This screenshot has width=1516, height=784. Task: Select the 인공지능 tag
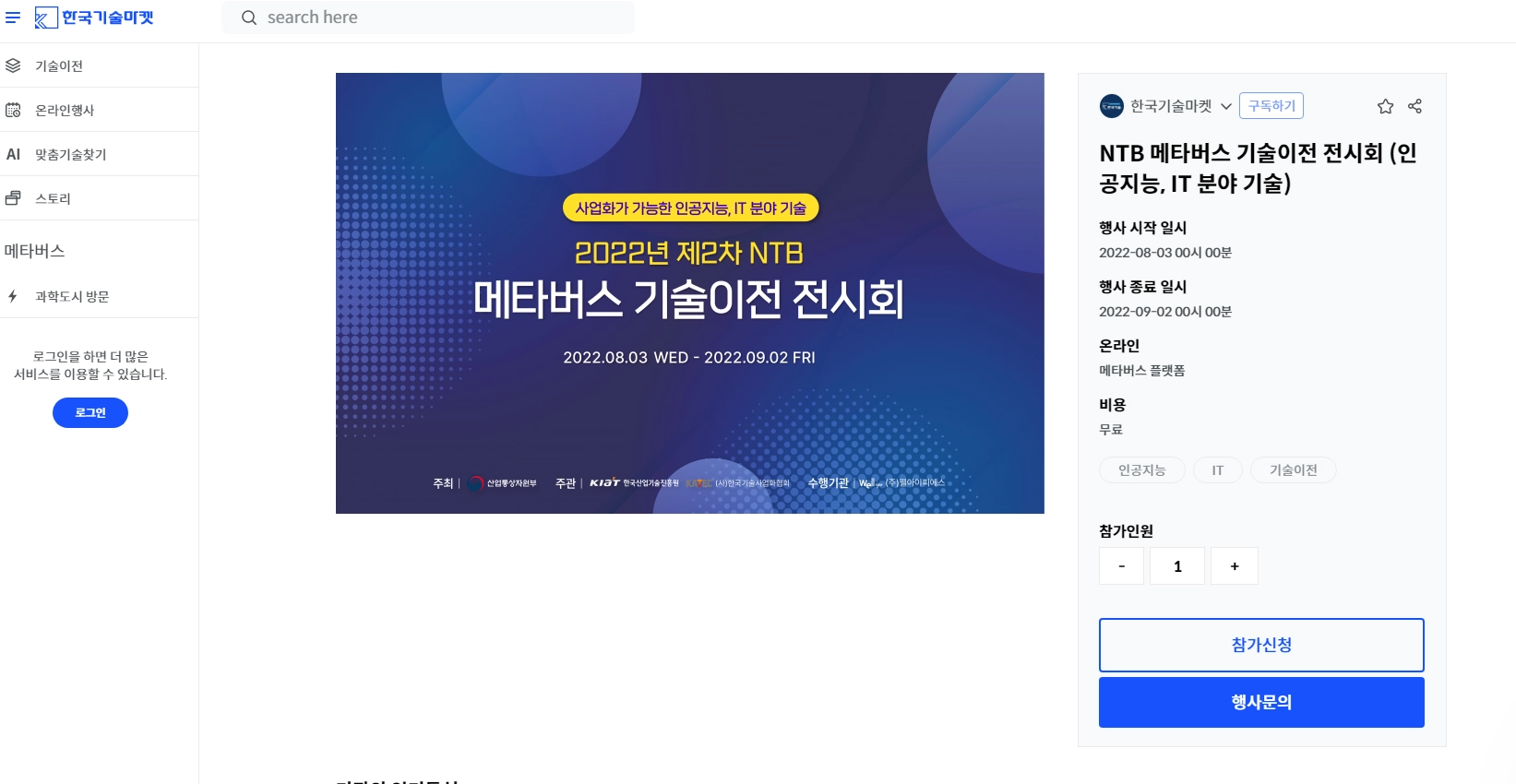(x=1142, y=470)
